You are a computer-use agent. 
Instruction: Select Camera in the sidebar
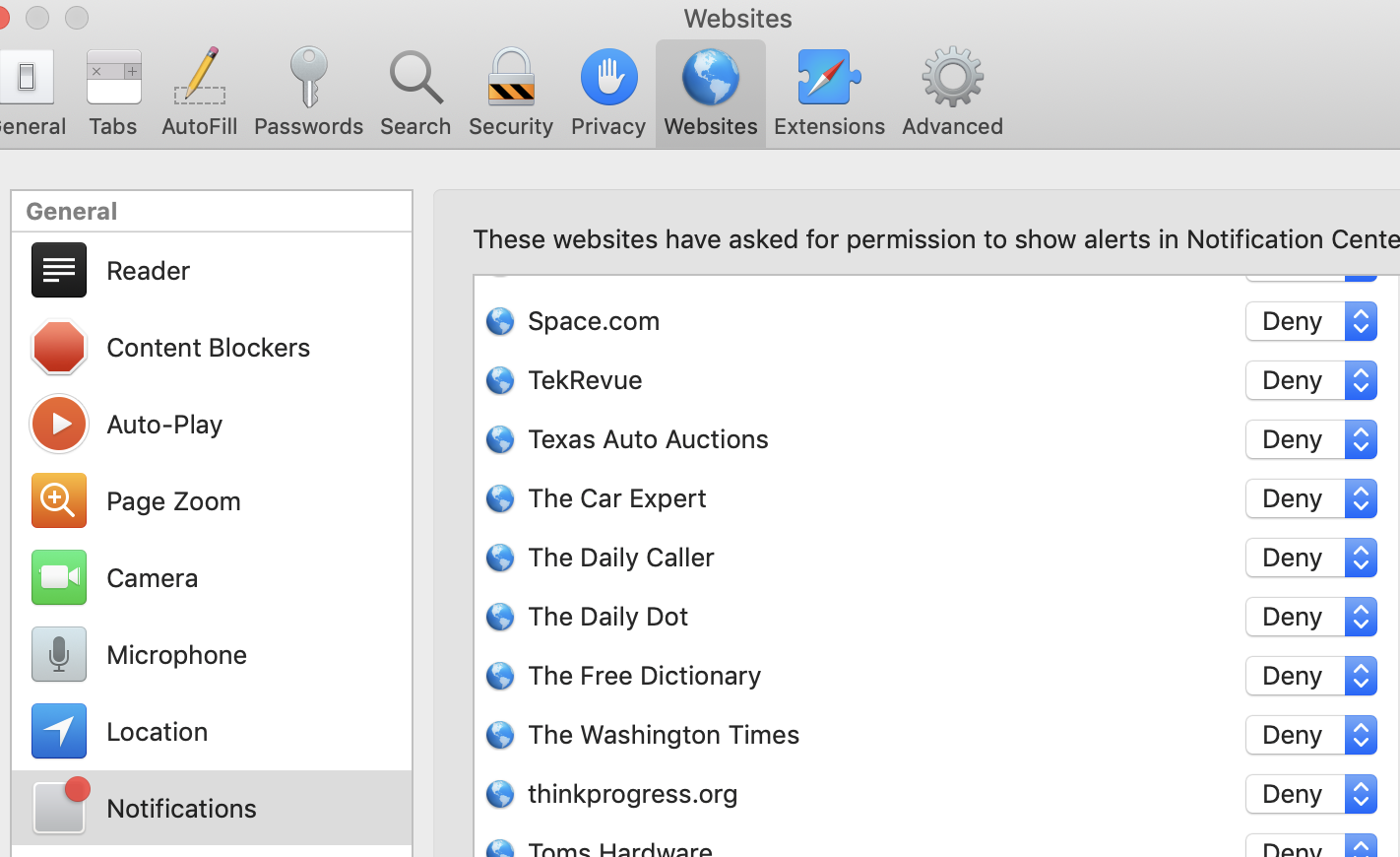212,577
